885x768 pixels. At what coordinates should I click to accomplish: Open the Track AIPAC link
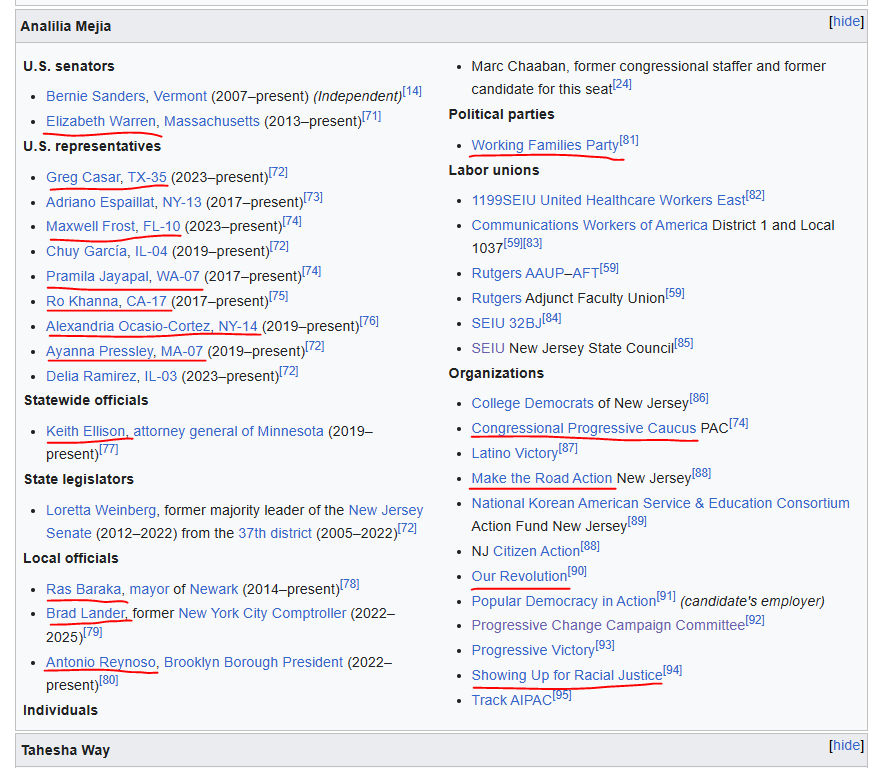tap(512, 700)
